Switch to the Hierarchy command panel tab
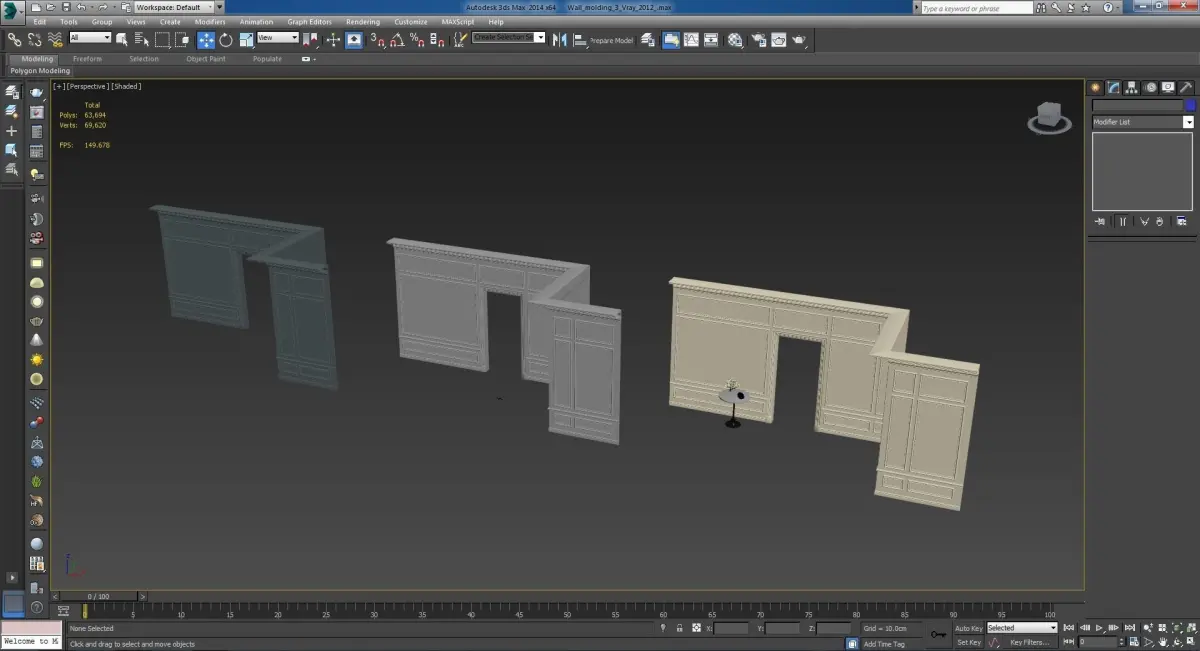The width and height of the screenshot is (1200, 651). pyautogui.click(x=1132, y=87)
